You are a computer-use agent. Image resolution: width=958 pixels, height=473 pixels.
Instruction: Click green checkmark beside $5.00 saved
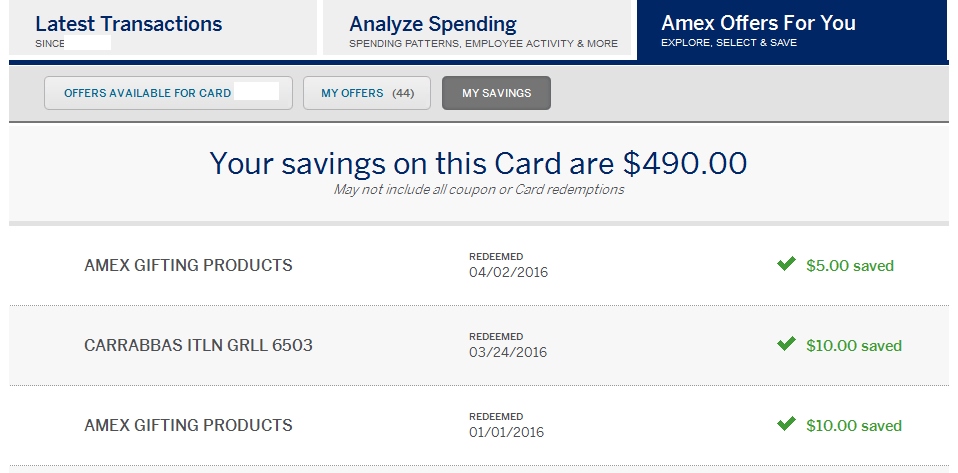tap(786, 265)
